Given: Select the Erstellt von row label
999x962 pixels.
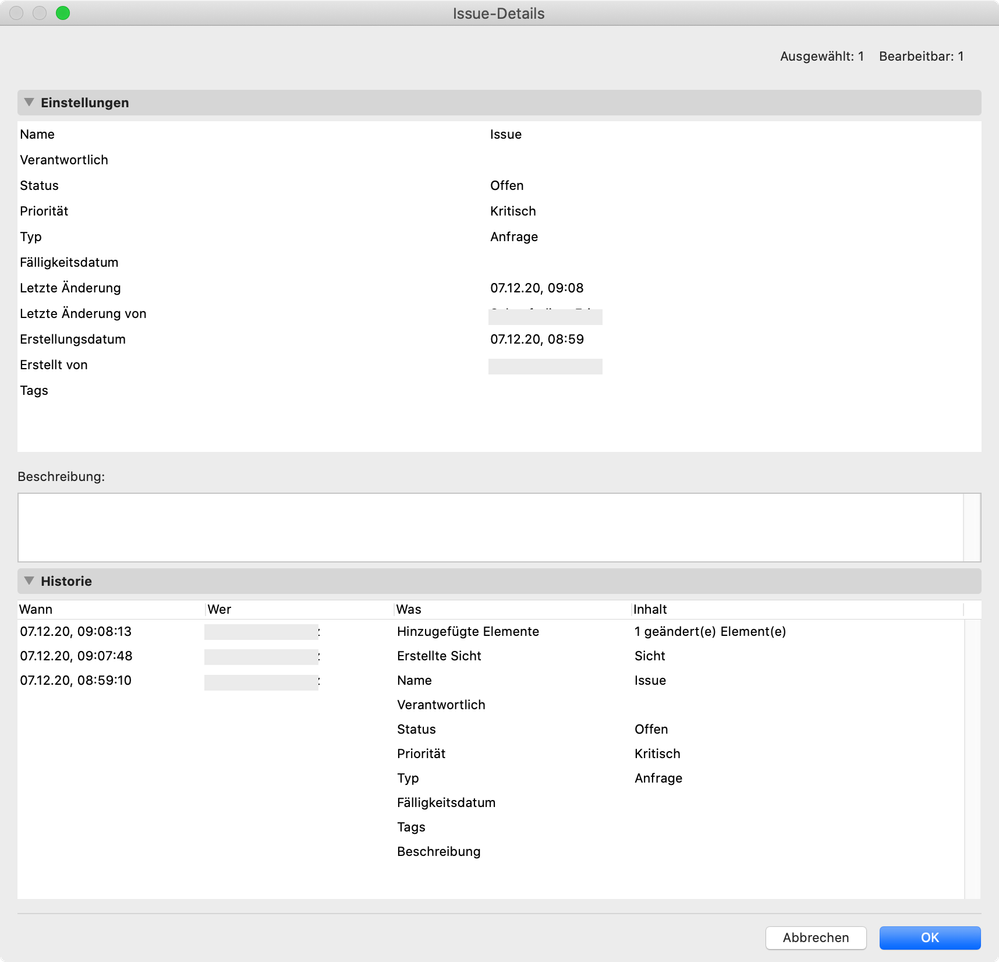Looking at the screenshot, I should (54, 365).
